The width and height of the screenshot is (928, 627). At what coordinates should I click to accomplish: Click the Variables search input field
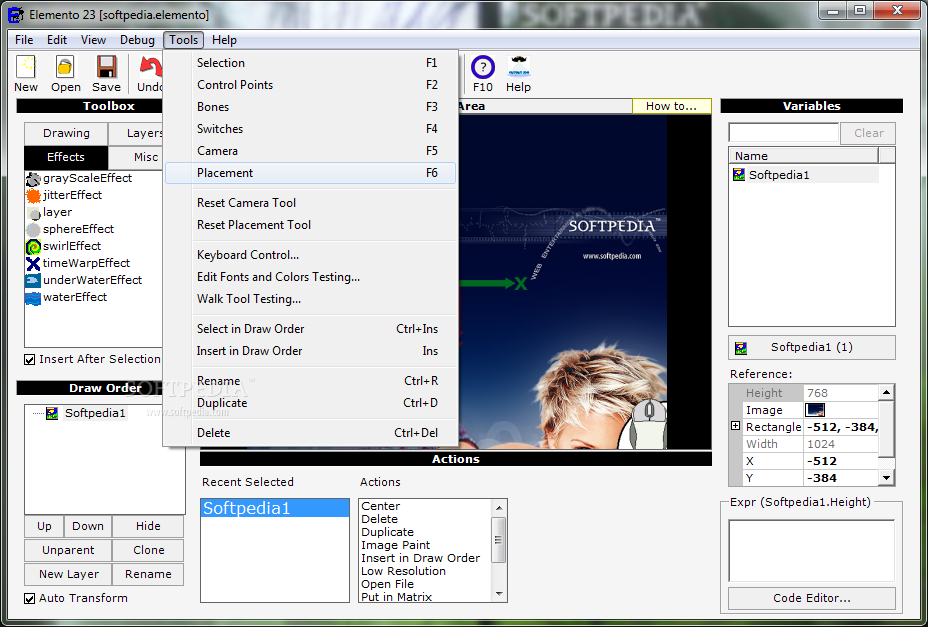click(x=784, y=133)
